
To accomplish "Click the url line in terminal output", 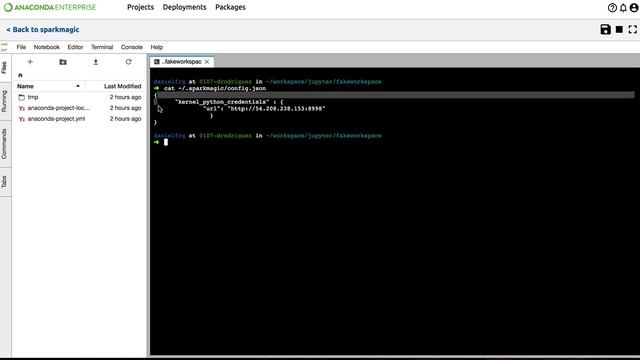I will [264, 109].
